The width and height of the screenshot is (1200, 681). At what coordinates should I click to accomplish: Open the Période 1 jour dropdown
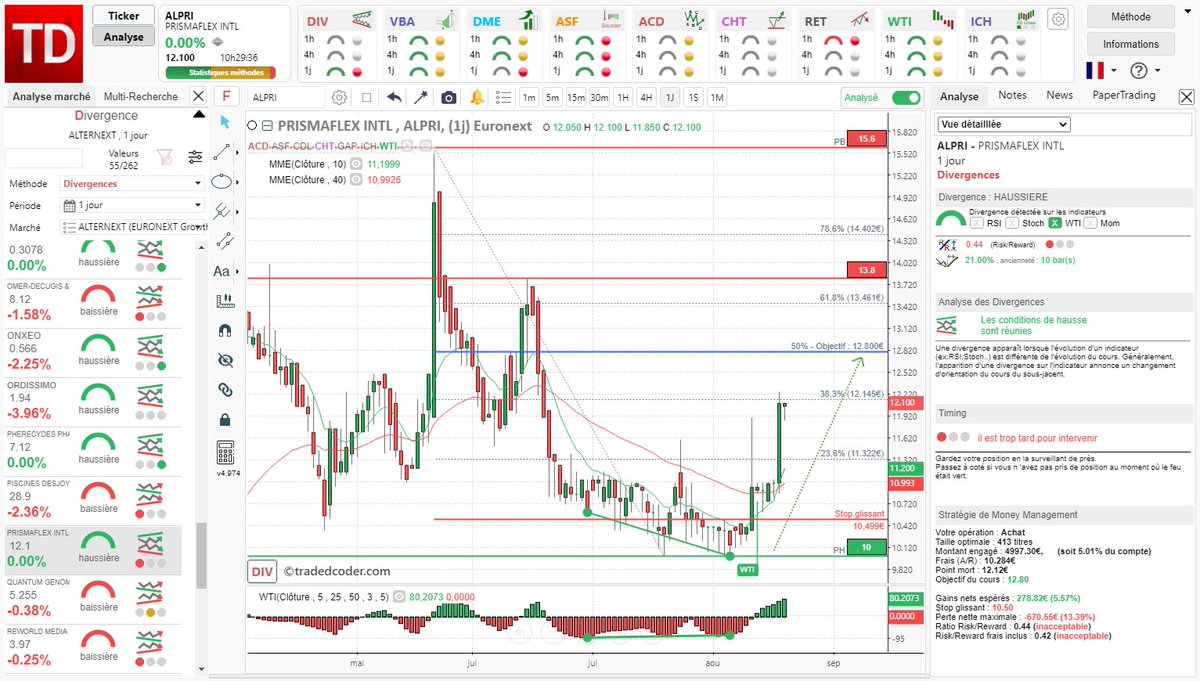132,206
